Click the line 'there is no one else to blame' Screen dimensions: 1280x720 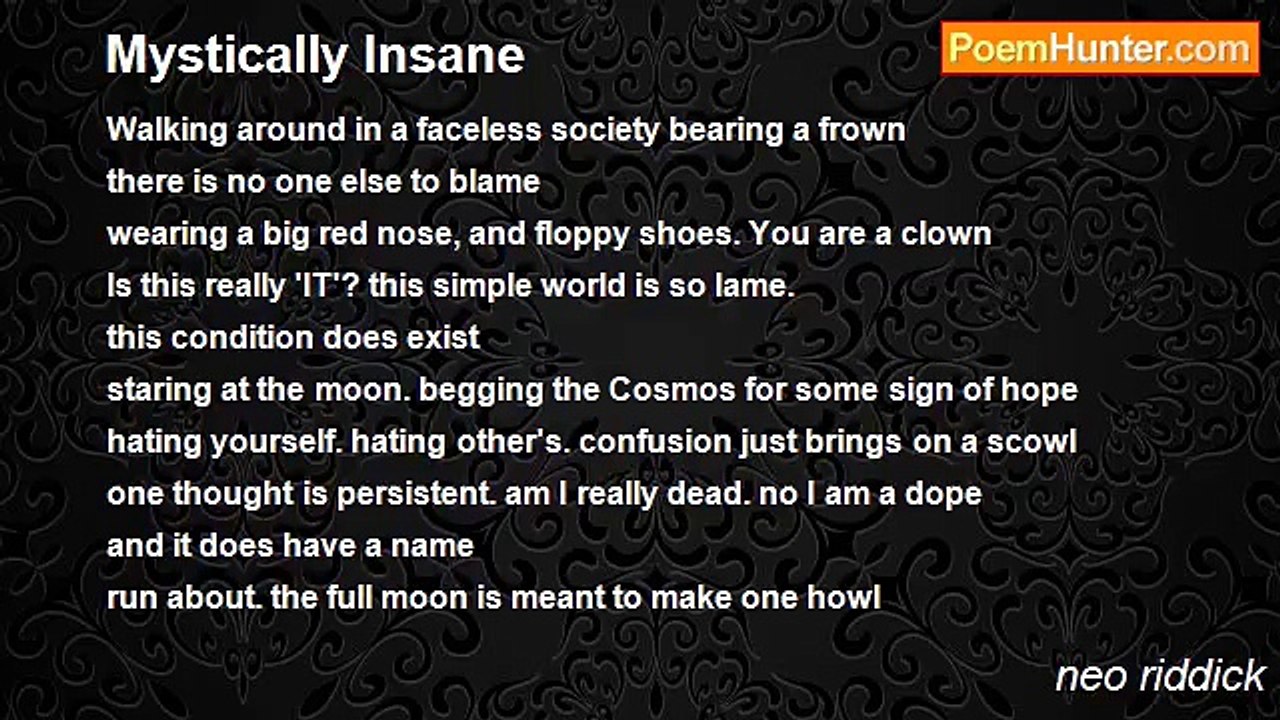coord(323,182)
